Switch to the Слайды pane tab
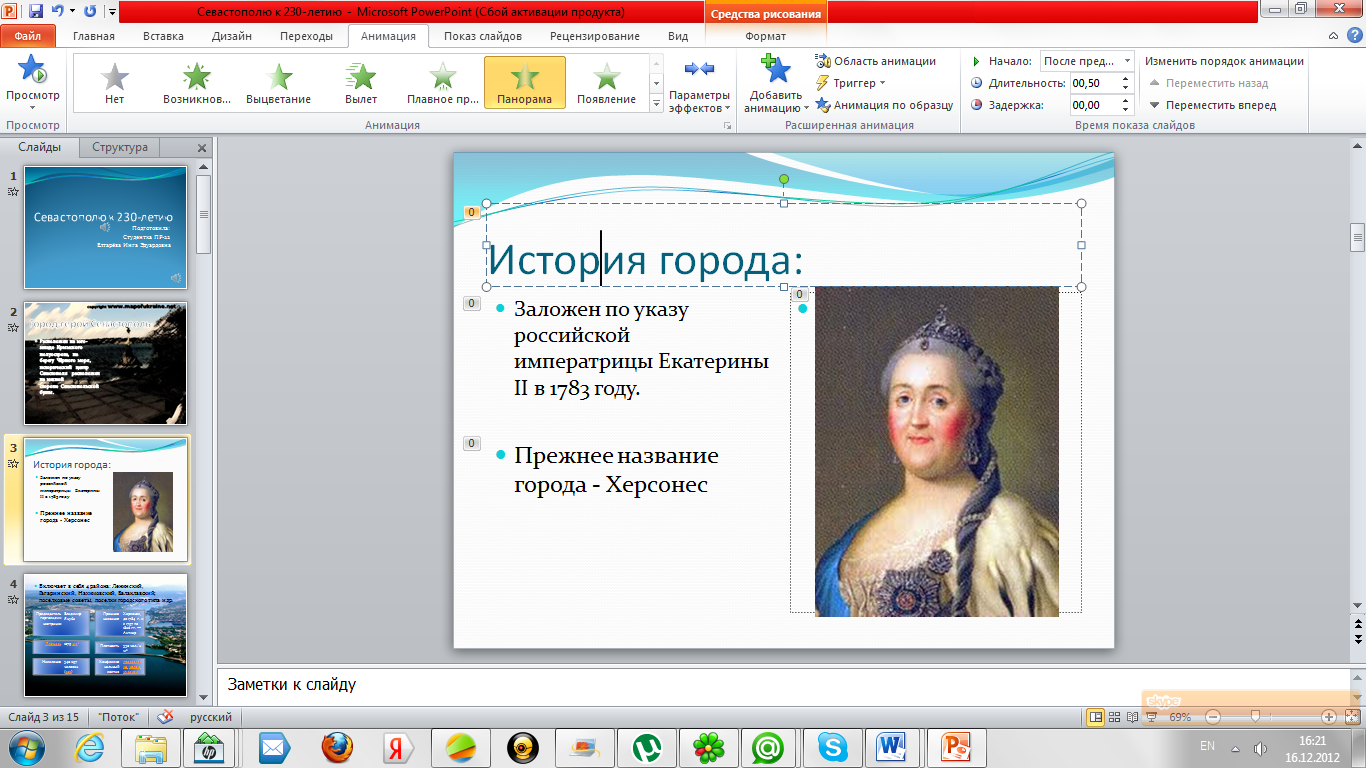 pyautogui.click(x=40, y=147)
